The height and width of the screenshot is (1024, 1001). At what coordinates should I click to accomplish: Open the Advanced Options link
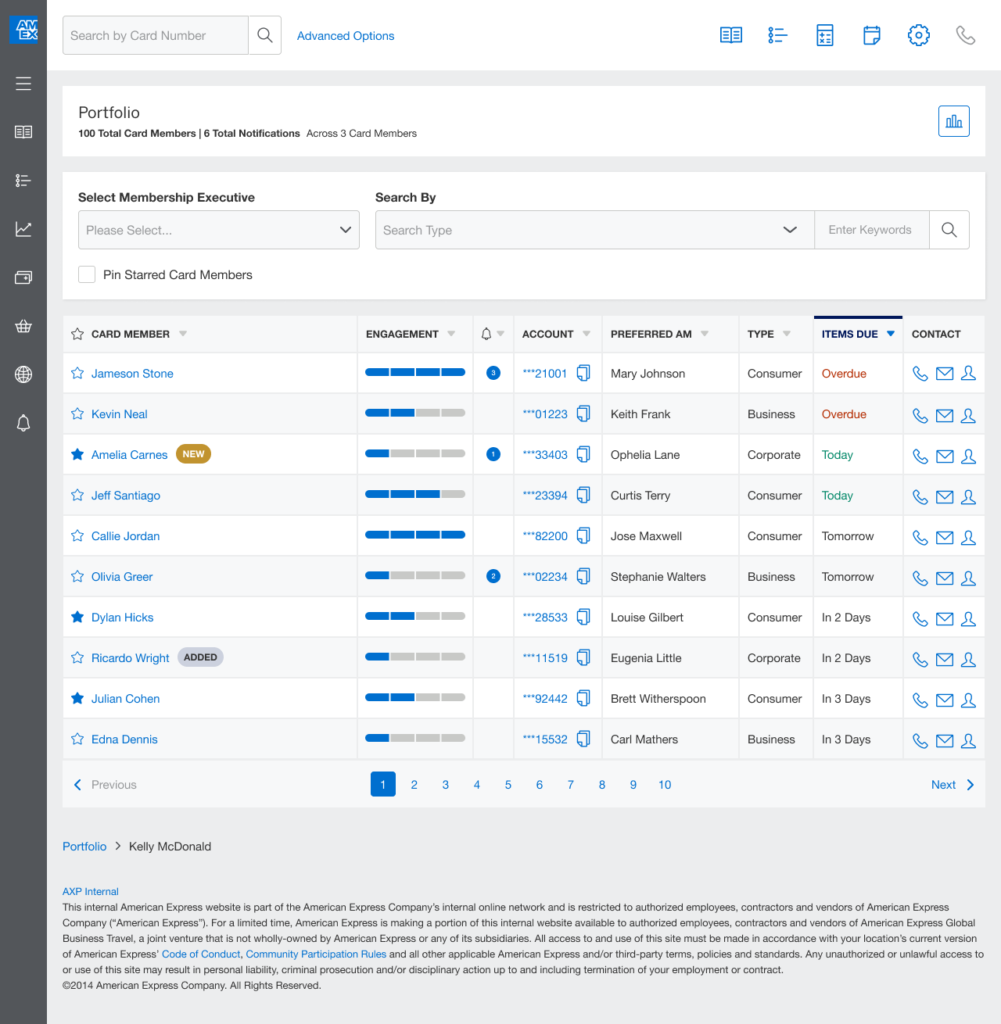345,36
